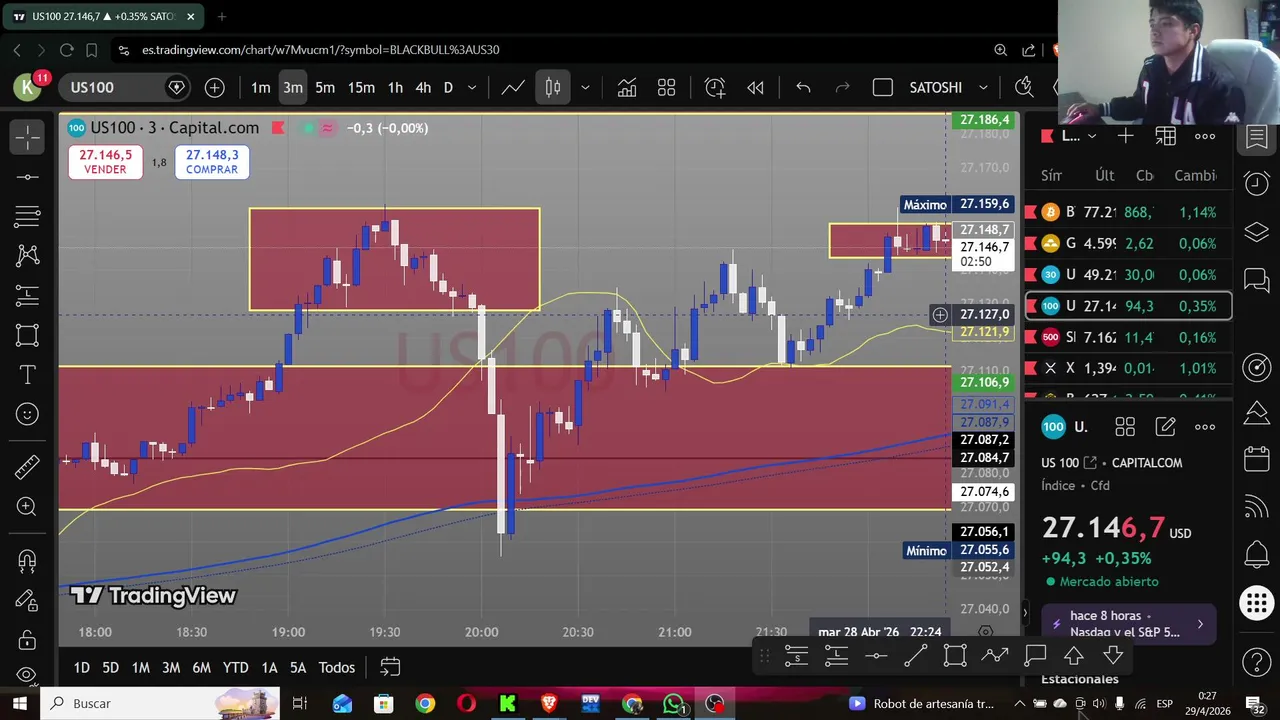Click the user profile avatar K

pos(27,88)
